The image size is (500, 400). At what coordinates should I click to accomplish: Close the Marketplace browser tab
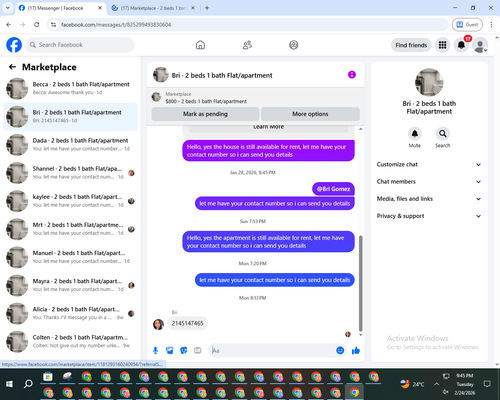point(193,8)
